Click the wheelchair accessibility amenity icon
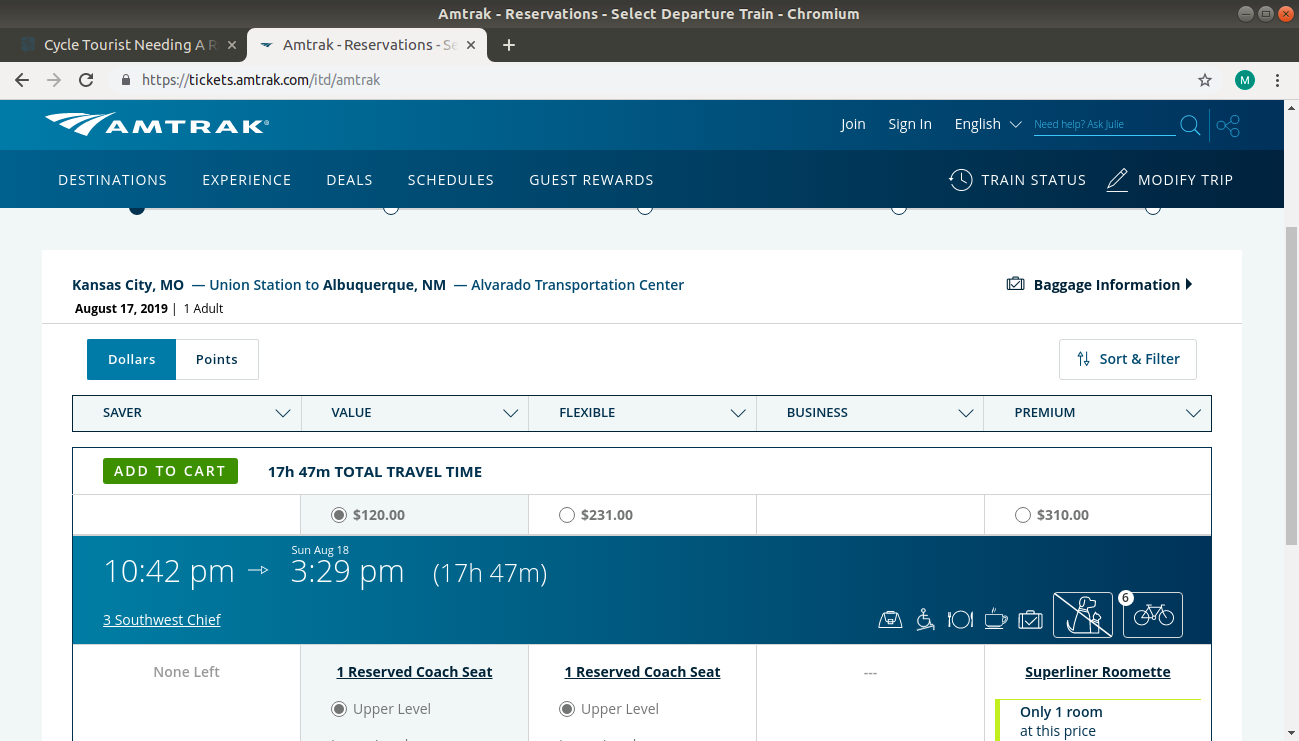The height and width of the screenshot is (741, 1299). pos(926,620)
